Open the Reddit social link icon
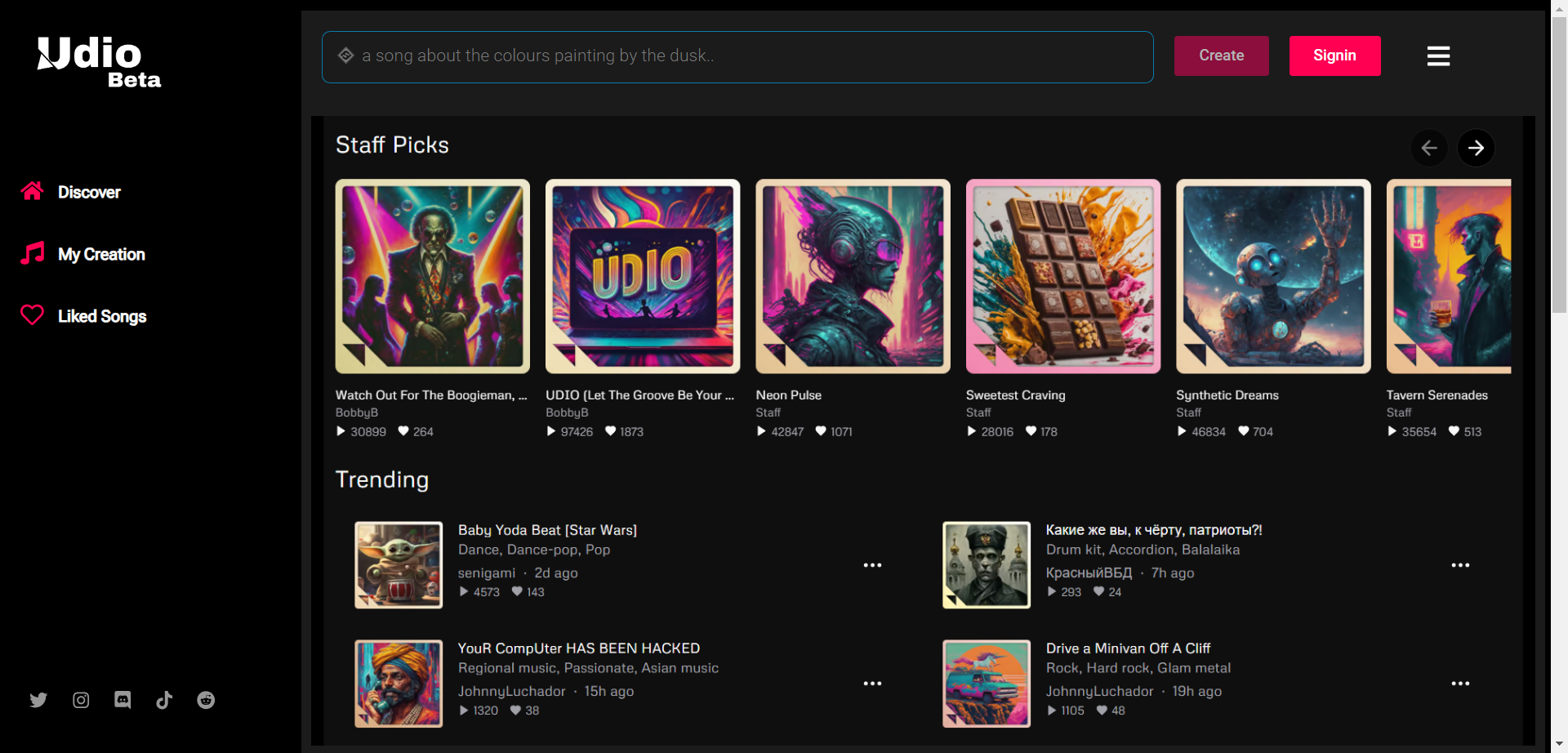This screenshot has width=1568, height=753. 206,700
